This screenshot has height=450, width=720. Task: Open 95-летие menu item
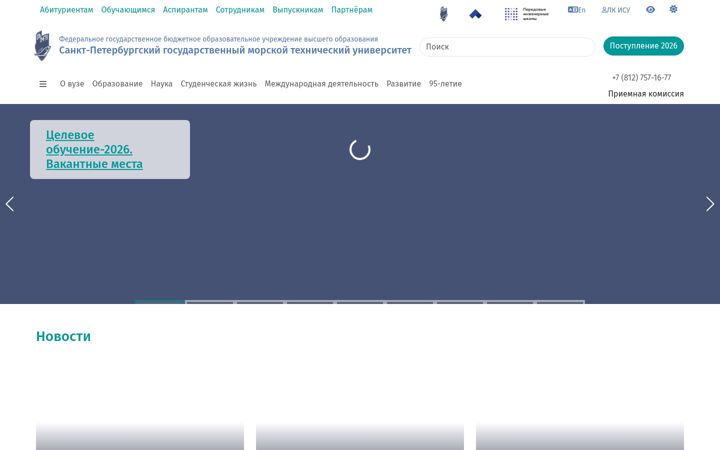point(445,84)
